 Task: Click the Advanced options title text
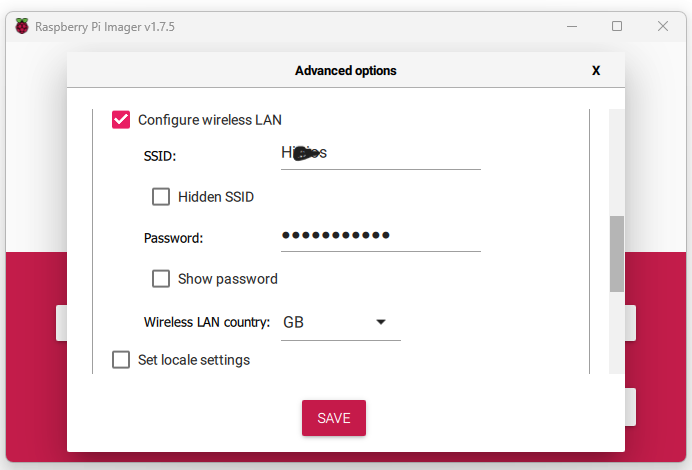[346, 71]
